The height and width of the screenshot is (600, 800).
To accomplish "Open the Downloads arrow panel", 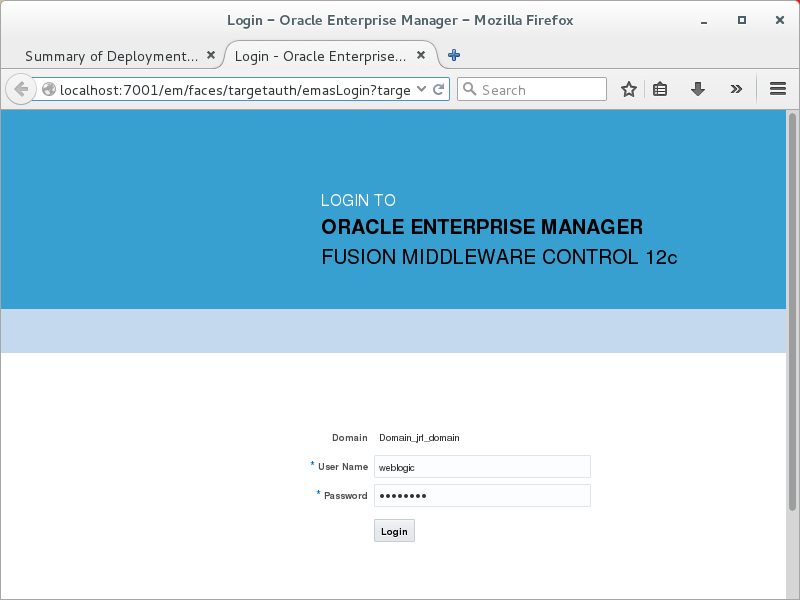I will pos(698,90).
